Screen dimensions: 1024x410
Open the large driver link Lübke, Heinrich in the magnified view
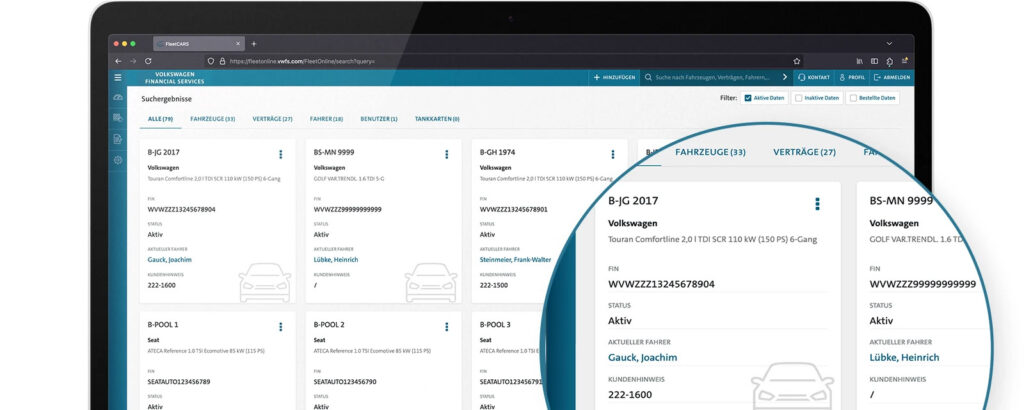(904, 357)
